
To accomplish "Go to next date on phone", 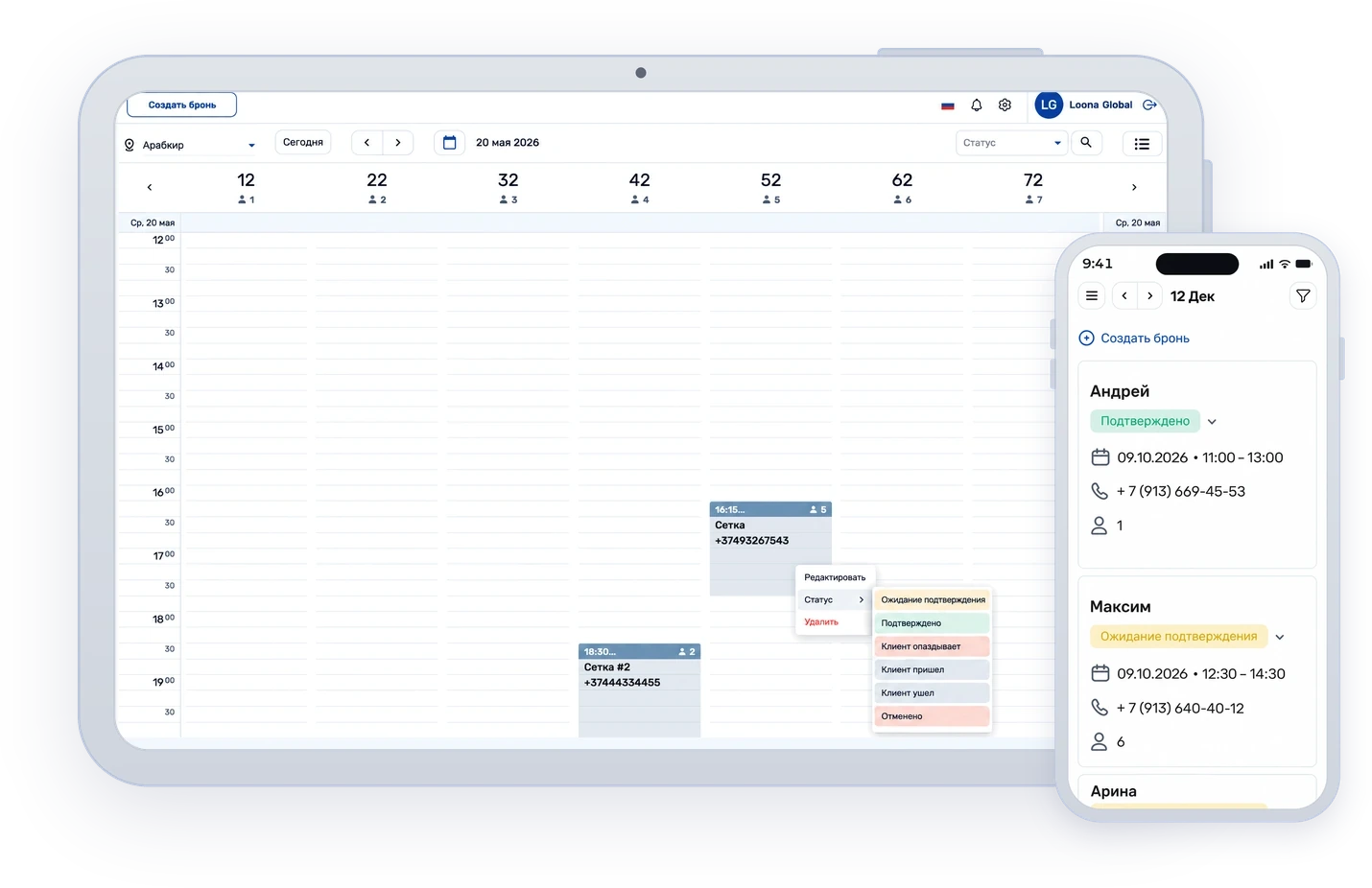I will (x=1149, y=296).
